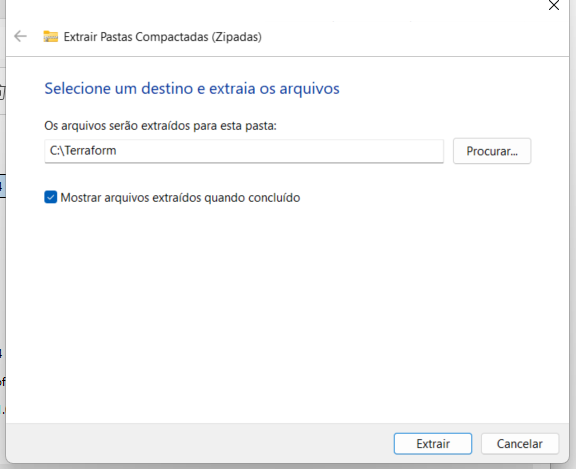Image resolution: width=576 pixels, height=469 pixels.
Task: Click the 'Cancelar' button
Action: tap(519, 444)
